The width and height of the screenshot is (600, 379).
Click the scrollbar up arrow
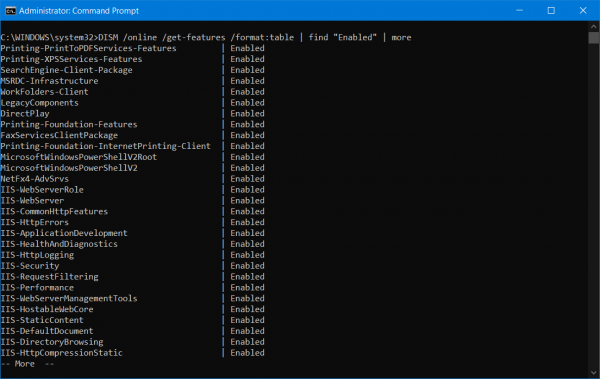[x=593, y=26]
